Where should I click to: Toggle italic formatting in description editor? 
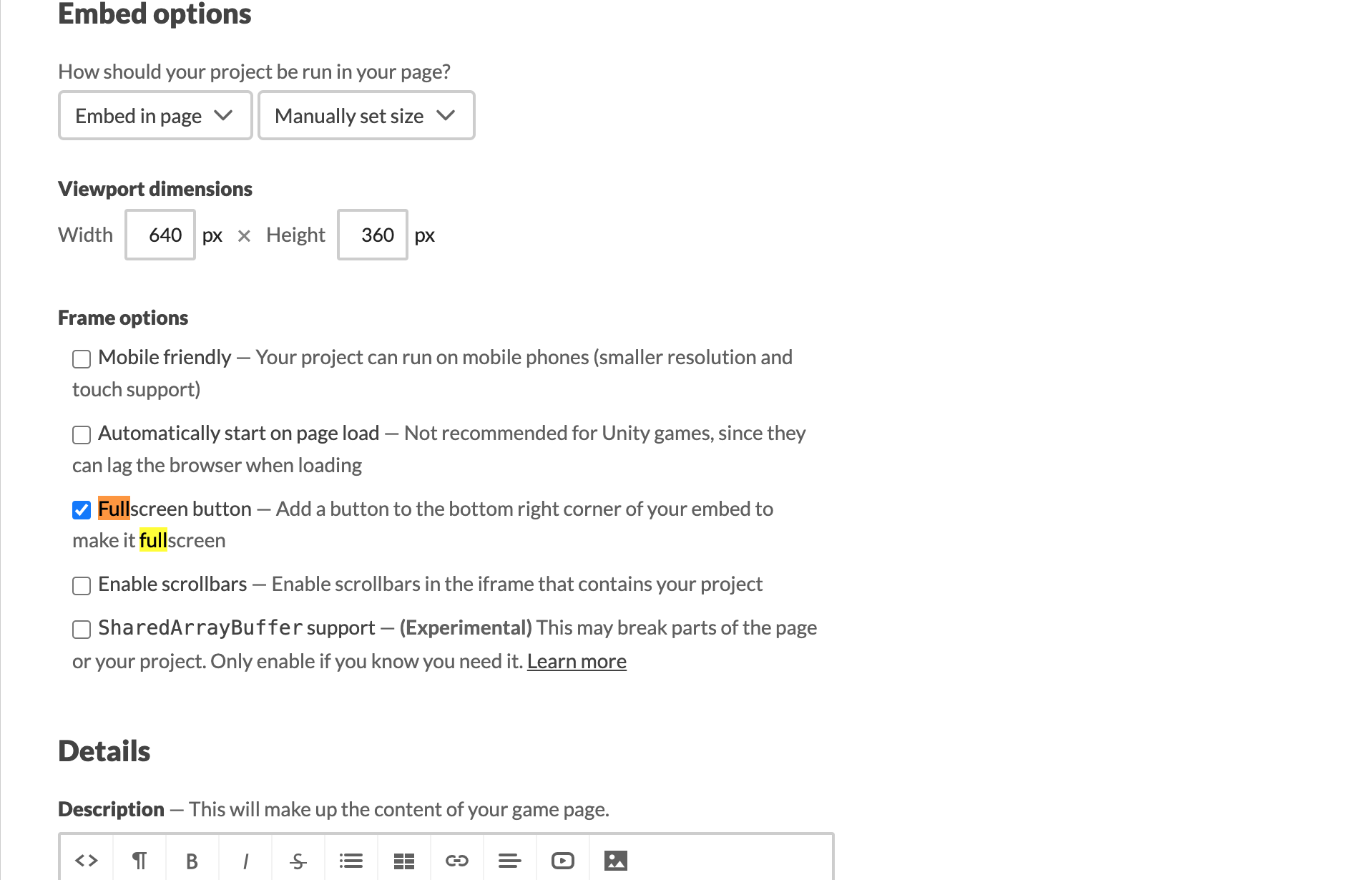[x=245, y=861]
